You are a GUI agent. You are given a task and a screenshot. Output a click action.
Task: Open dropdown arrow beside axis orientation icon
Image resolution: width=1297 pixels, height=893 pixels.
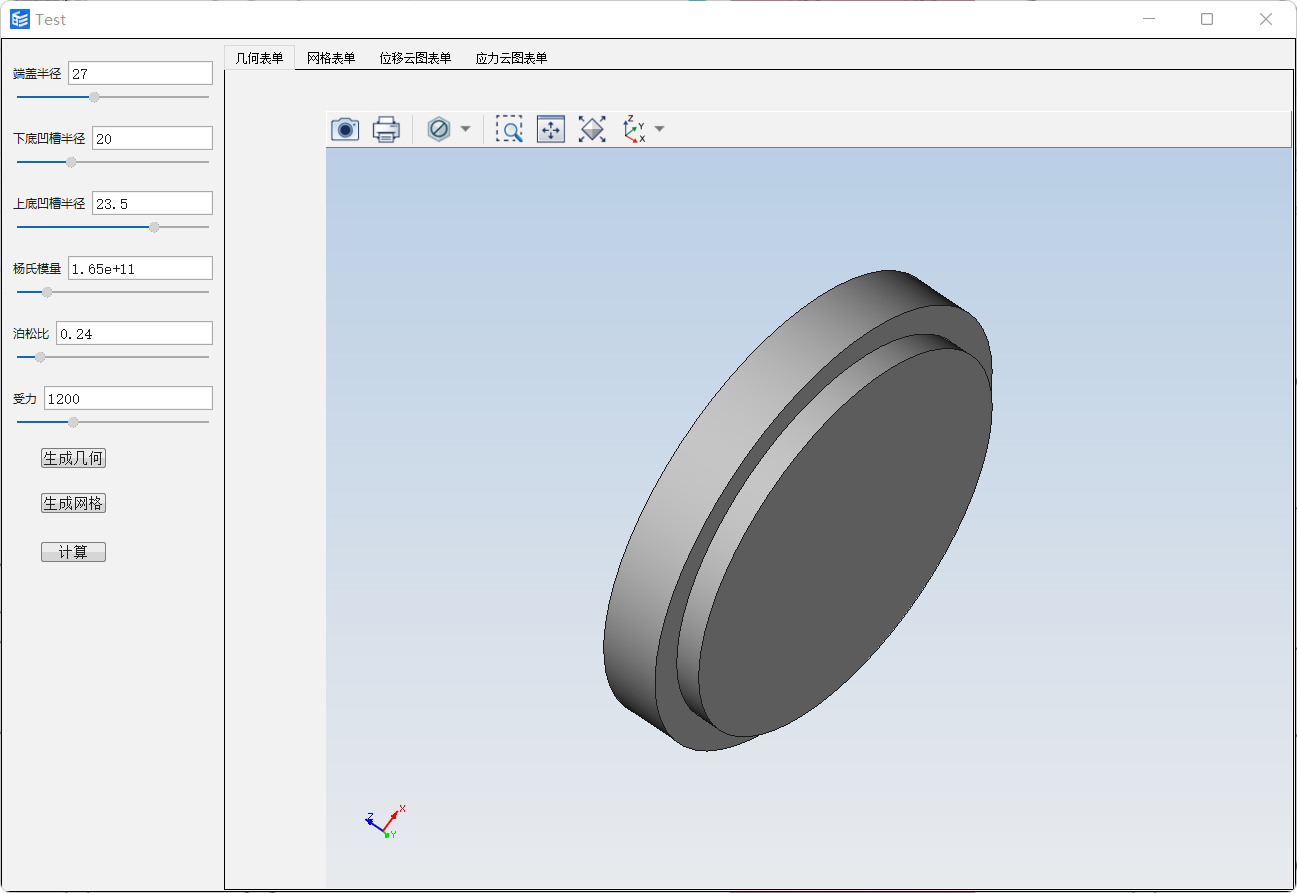point(659,129)
